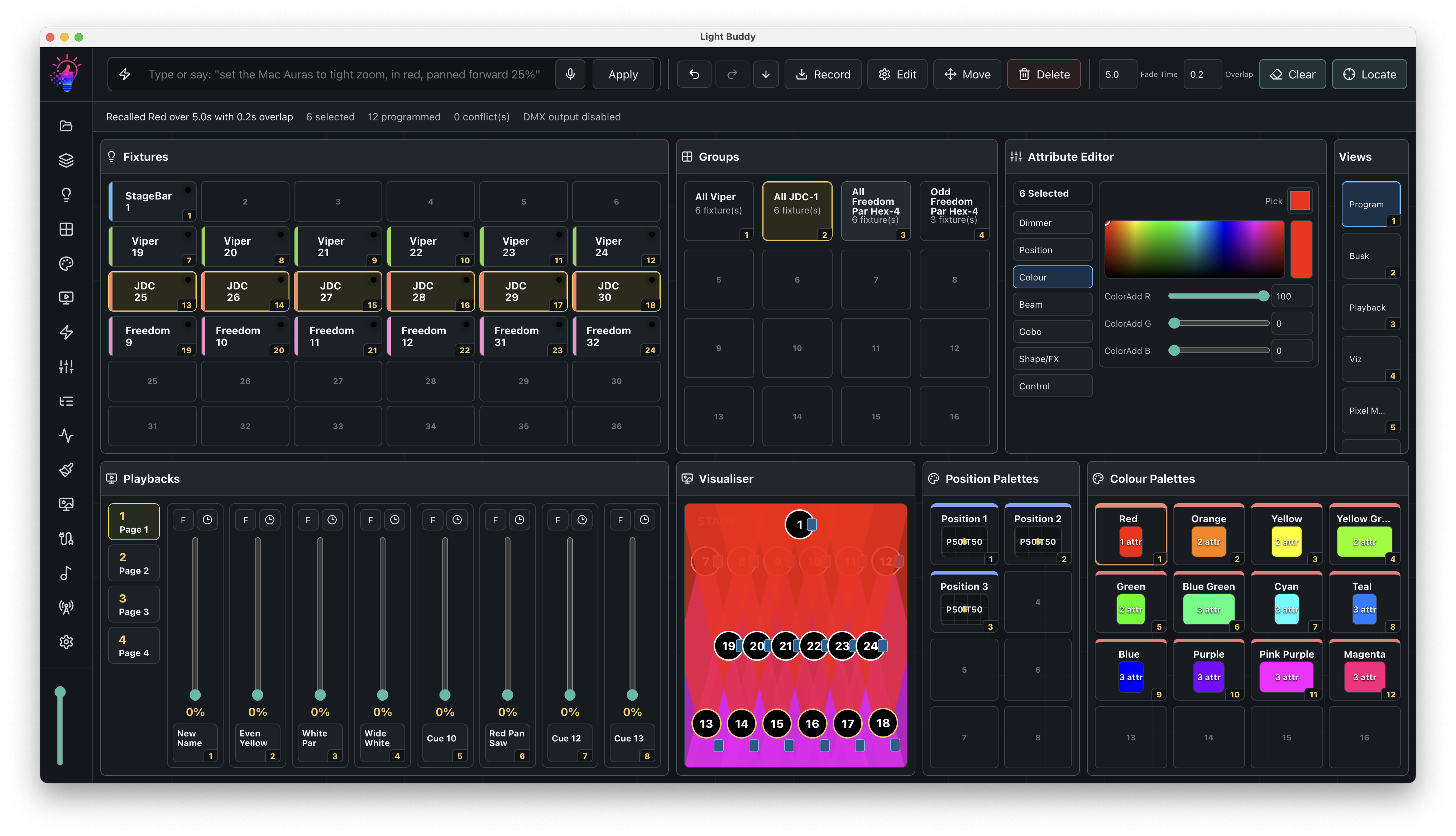Click the ColorAdd R slider handle
The height and width of the screenshot is (836, 1456).
click(x=1263, y=296)
